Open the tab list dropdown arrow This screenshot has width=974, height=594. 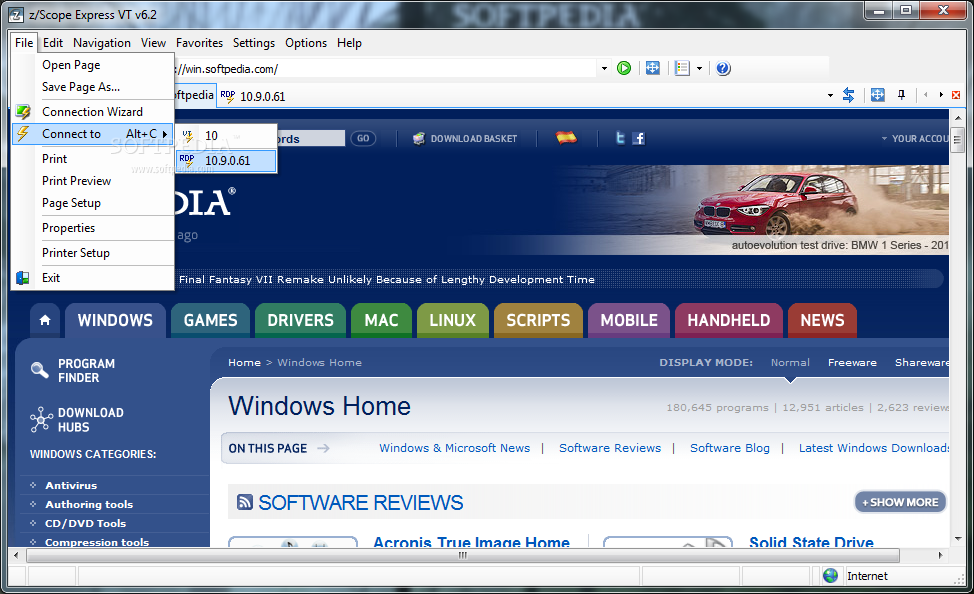pos(831,95)
